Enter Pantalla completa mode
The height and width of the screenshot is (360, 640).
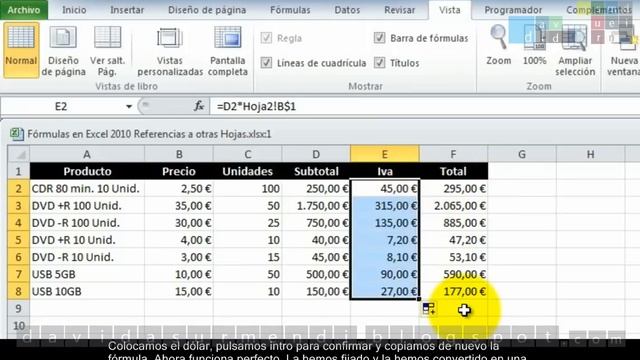tap(227, 51)
